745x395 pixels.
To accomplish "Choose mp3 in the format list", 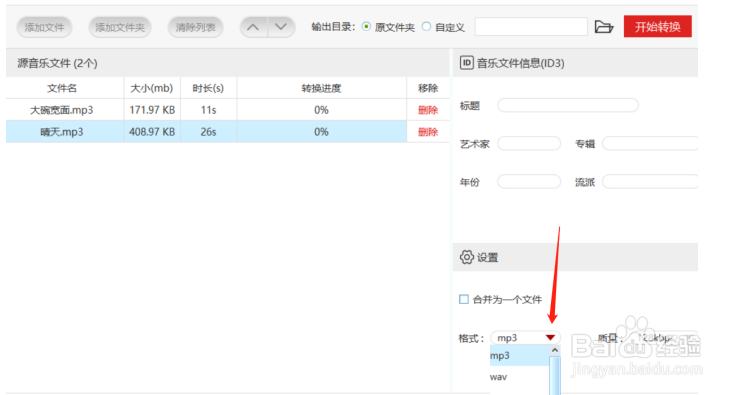I will pyautogui.click(x=519, y=356).
